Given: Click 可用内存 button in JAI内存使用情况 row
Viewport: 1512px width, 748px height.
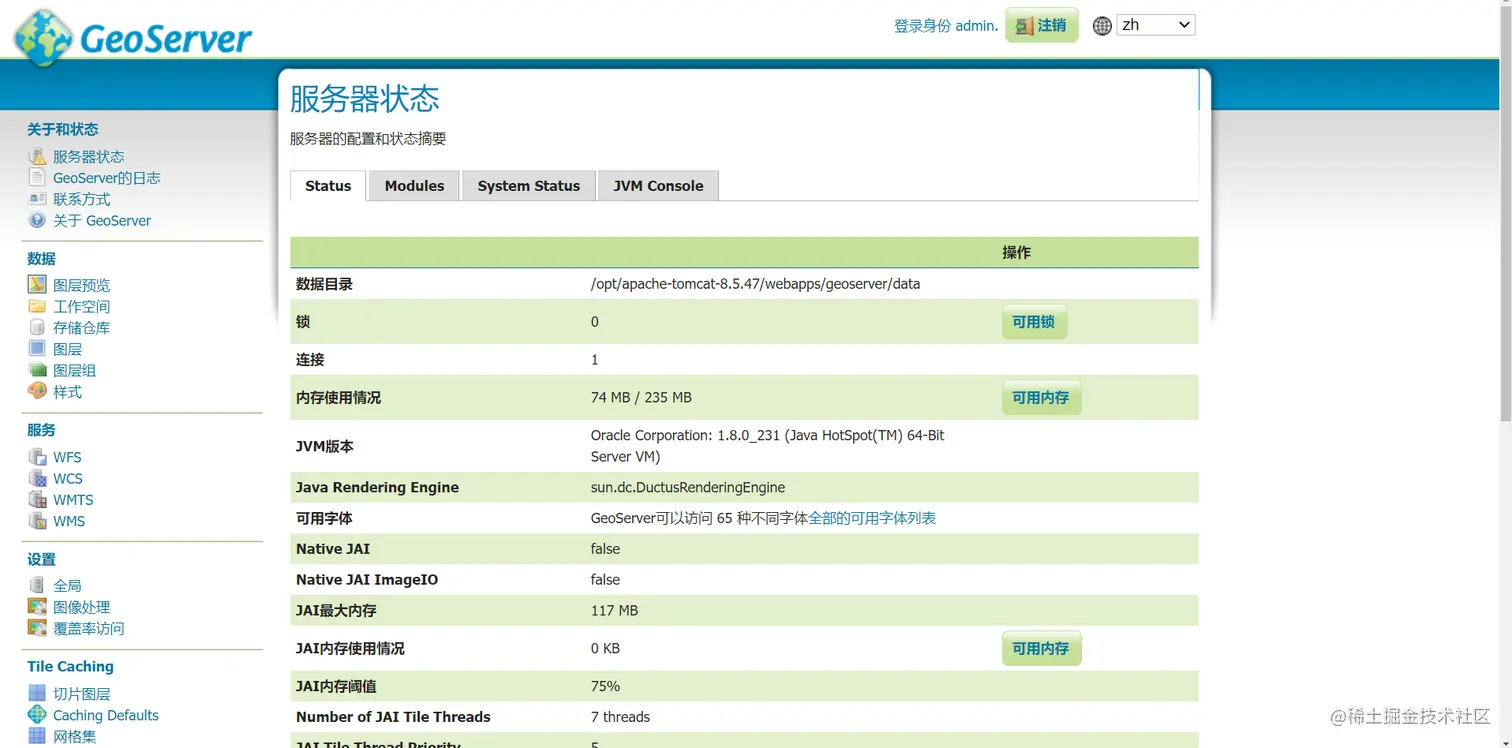Looking at the screenshot, I should pos(1041,648).
